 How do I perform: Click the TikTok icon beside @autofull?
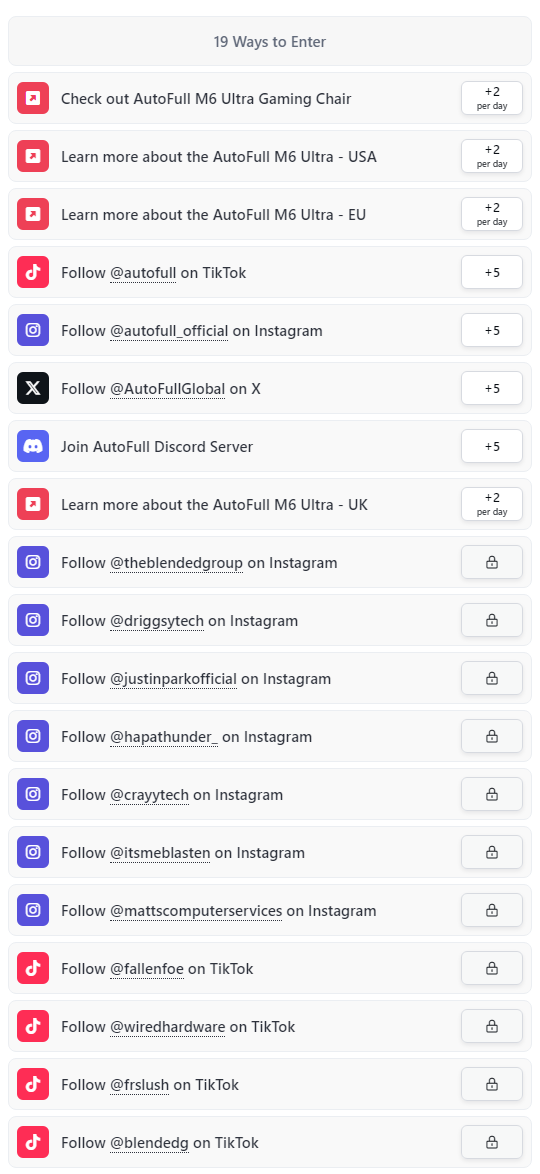pos(33,273)
